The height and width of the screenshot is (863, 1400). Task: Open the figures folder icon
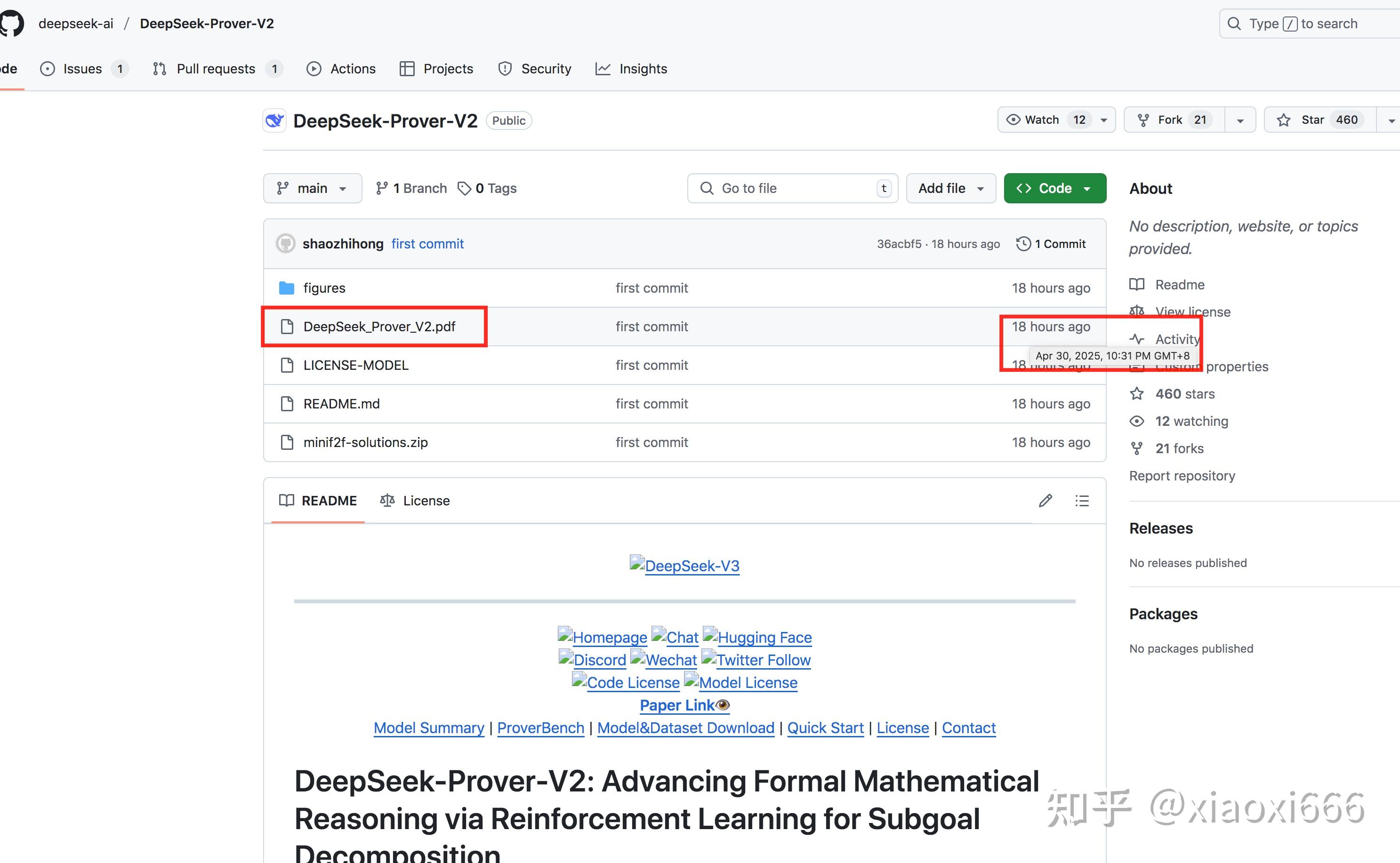pyautogui.click(x=287, y=288)
